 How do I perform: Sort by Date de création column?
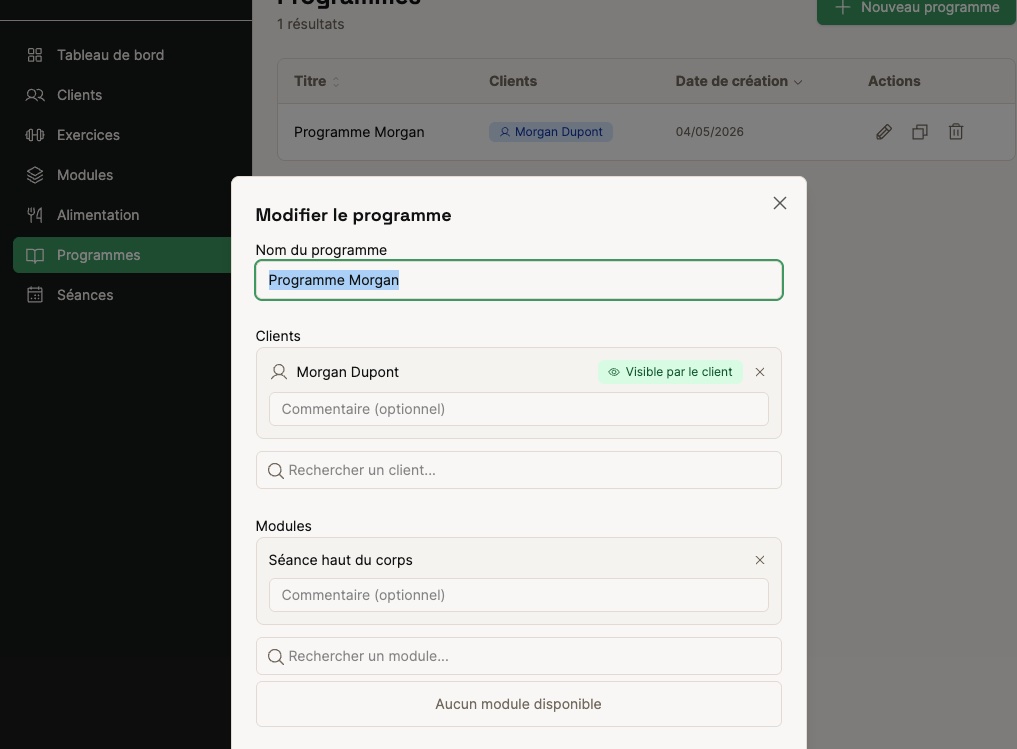739,81
